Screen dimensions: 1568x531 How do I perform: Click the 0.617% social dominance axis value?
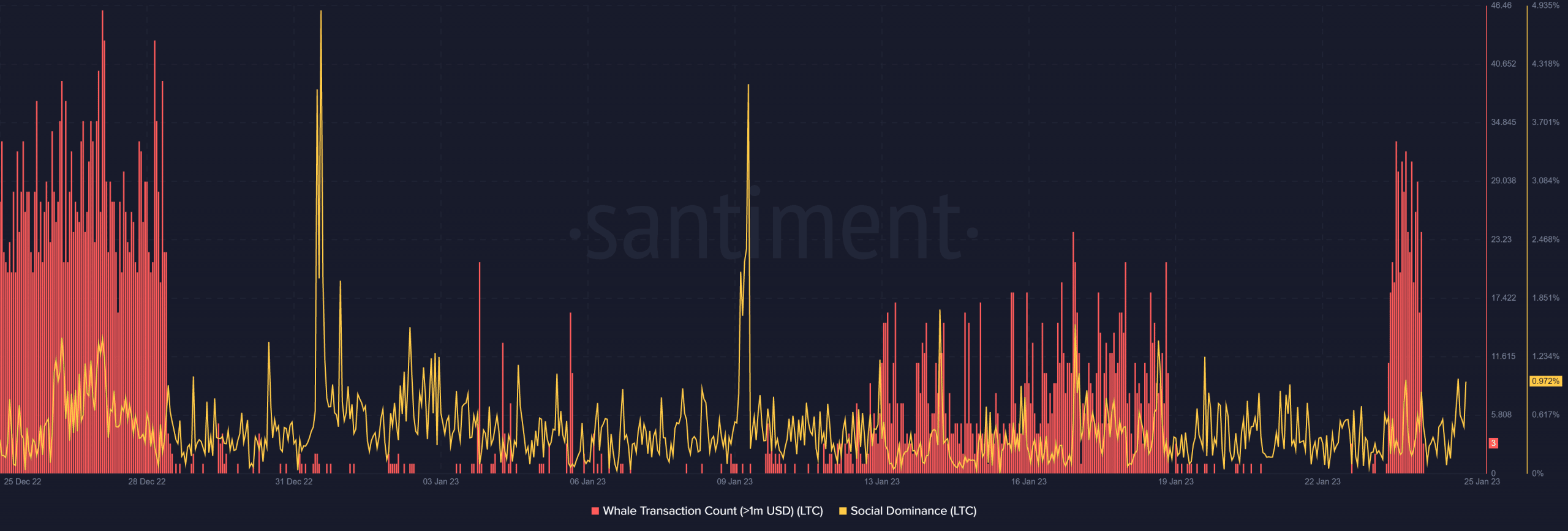coord(1545,415)
